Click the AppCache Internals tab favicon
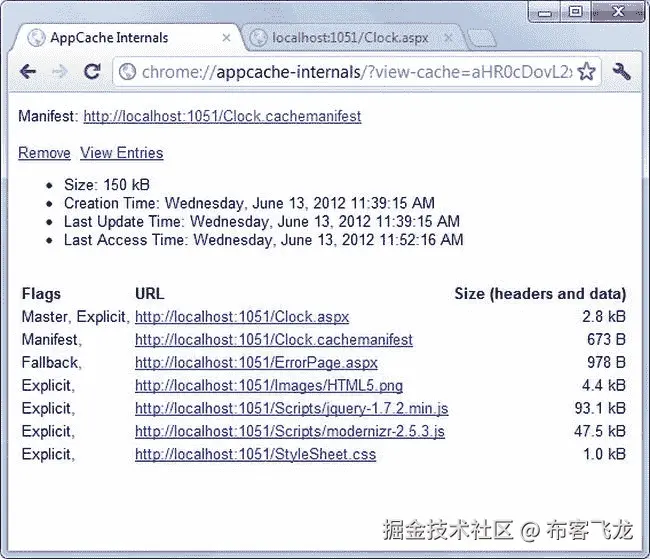Viewport: 650px width, 559px height. coord(36,38)
